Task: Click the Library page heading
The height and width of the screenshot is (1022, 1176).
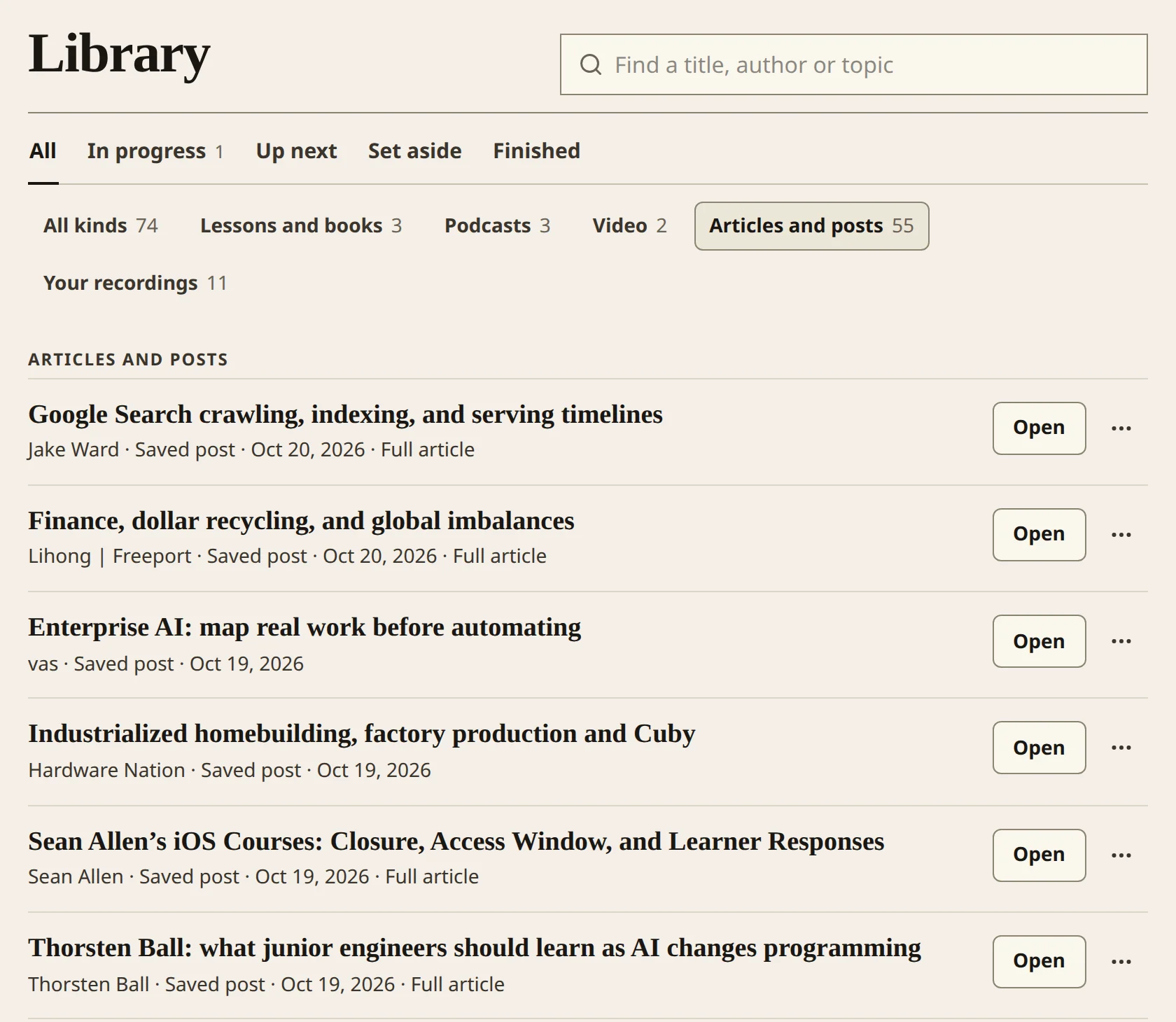Action: (119, 55)
